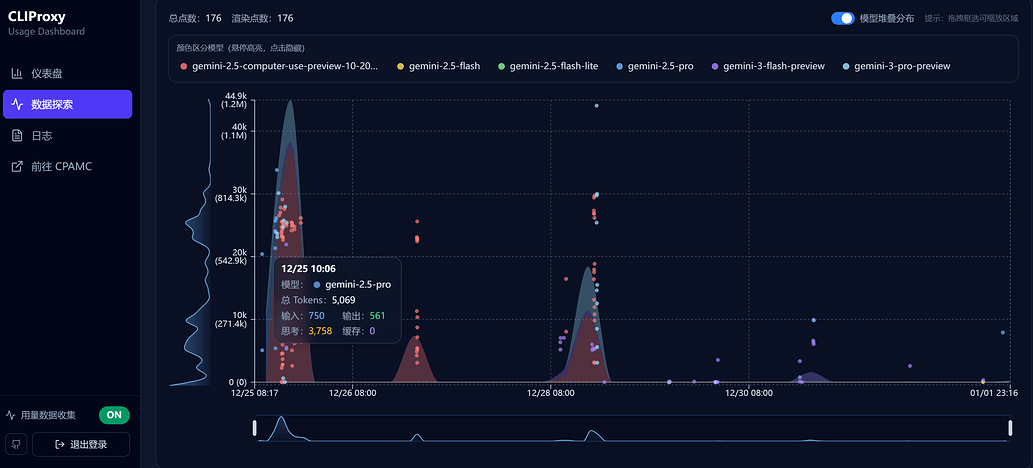Select the 数据探索 sidebar item

(67, 104)
